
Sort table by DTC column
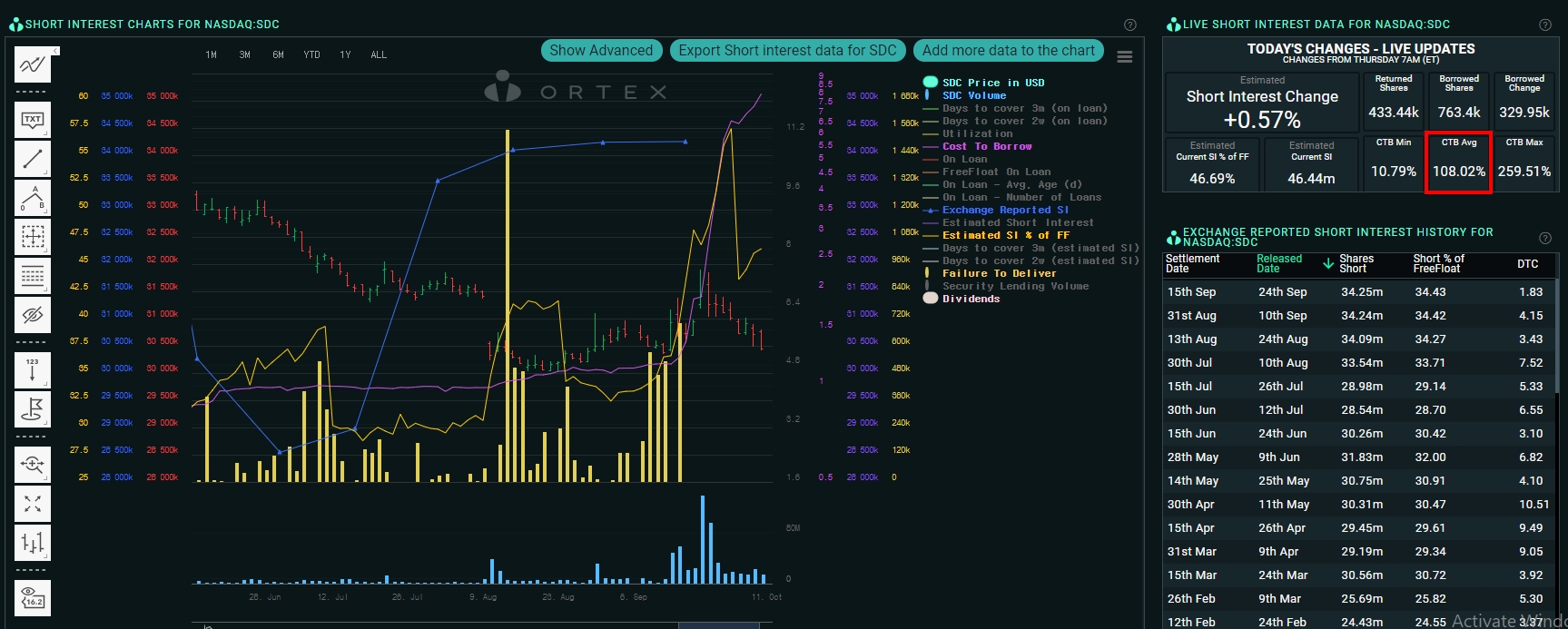pos(1527,264)
